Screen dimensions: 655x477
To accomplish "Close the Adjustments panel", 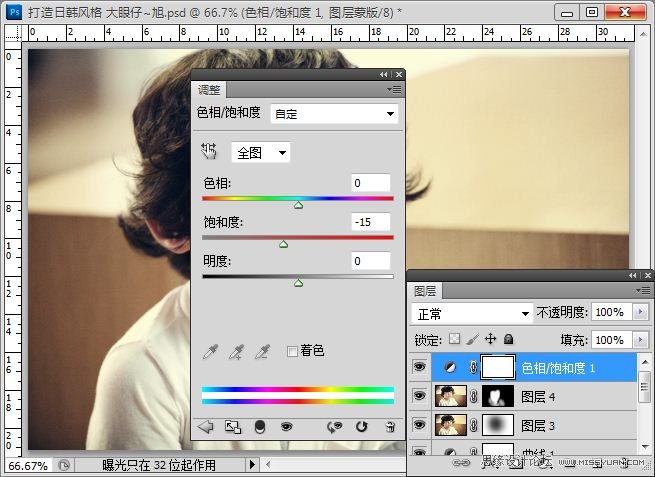I will (x=399, y=74).
